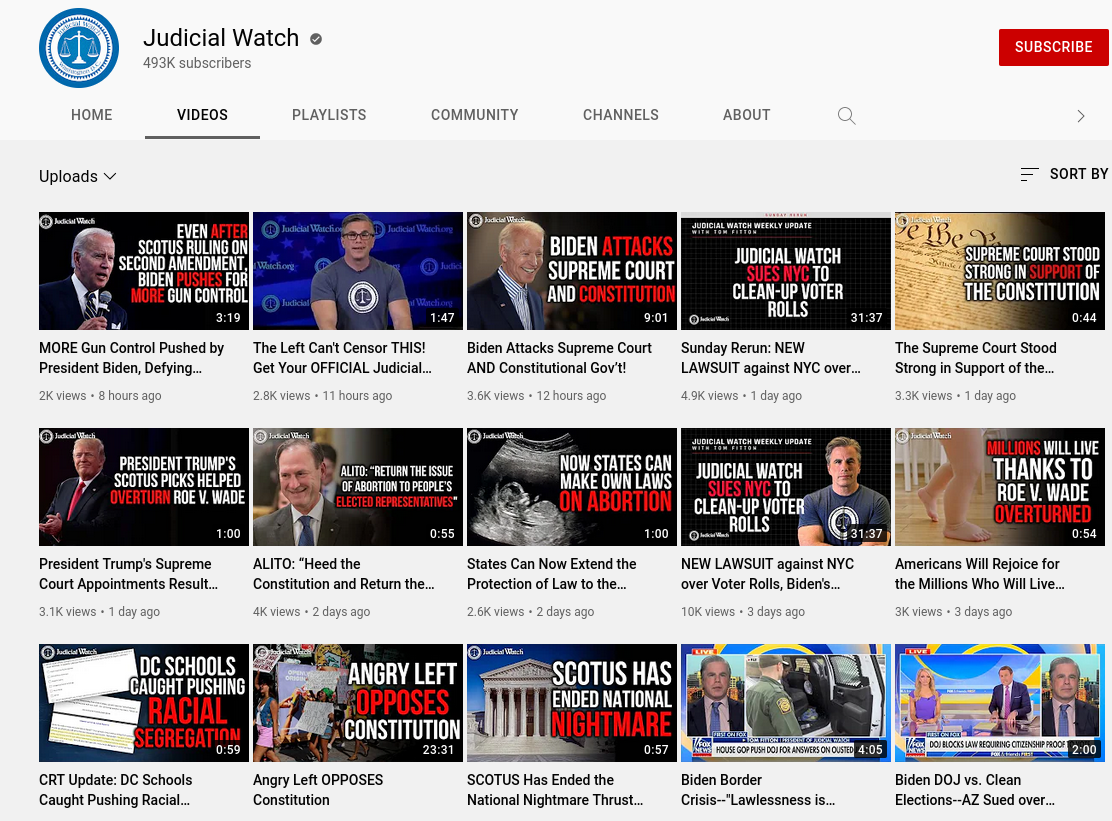The image size is (1112, 821).
Task: Open 'Angry Left OPPOSES Constitution' video title
Action: [x=318, y=790]
